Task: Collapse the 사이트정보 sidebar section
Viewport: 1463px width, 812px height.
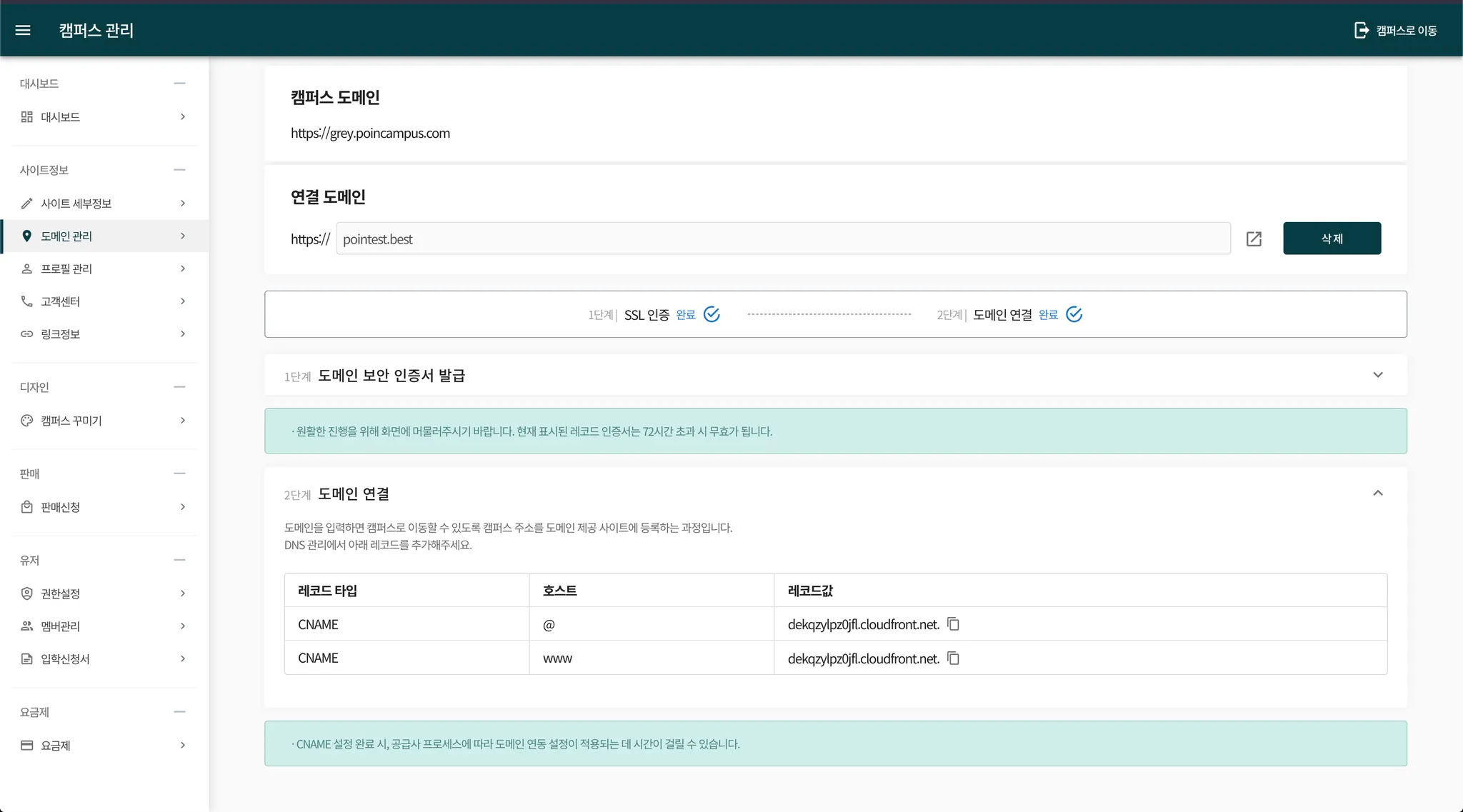Action: pos(179,170)
